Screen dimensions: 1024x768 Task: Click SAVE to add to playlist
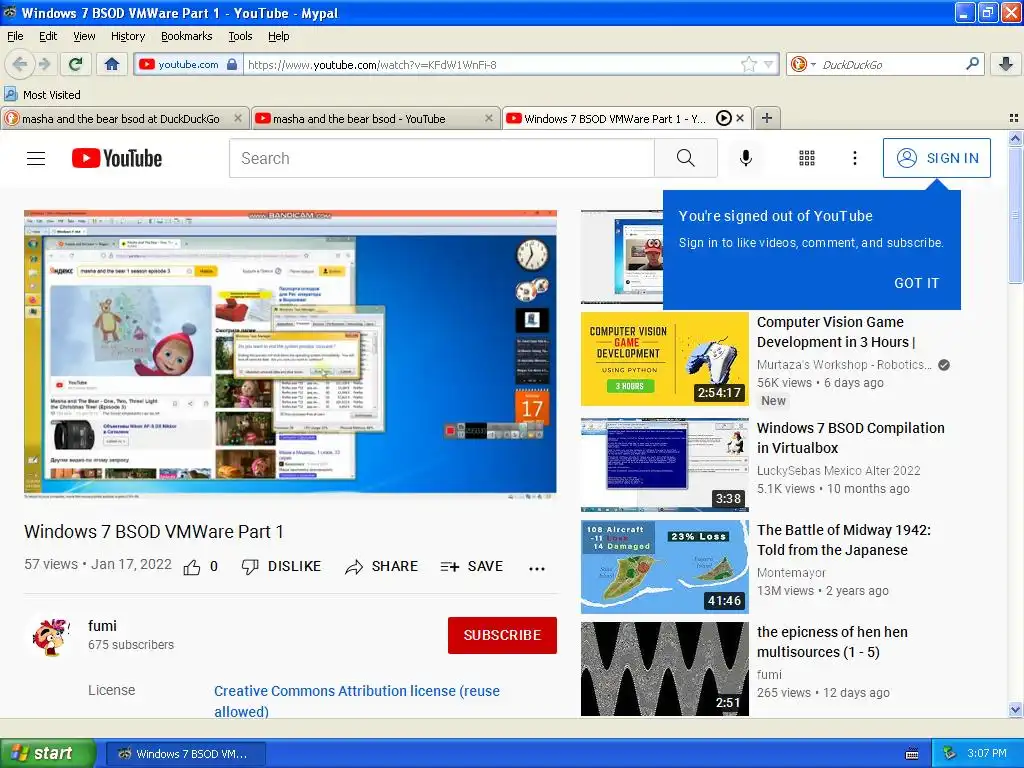click(472, 566)
